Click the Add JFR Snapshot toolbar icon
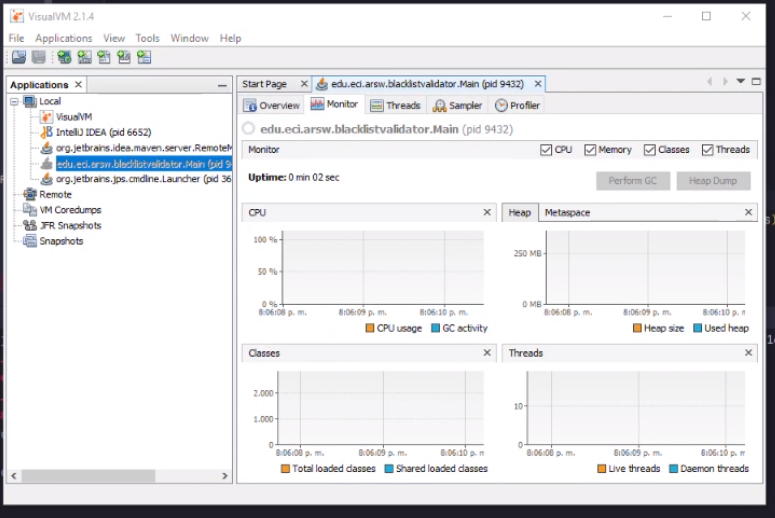Viewport: 775px width, 518px height. [124, 57]
